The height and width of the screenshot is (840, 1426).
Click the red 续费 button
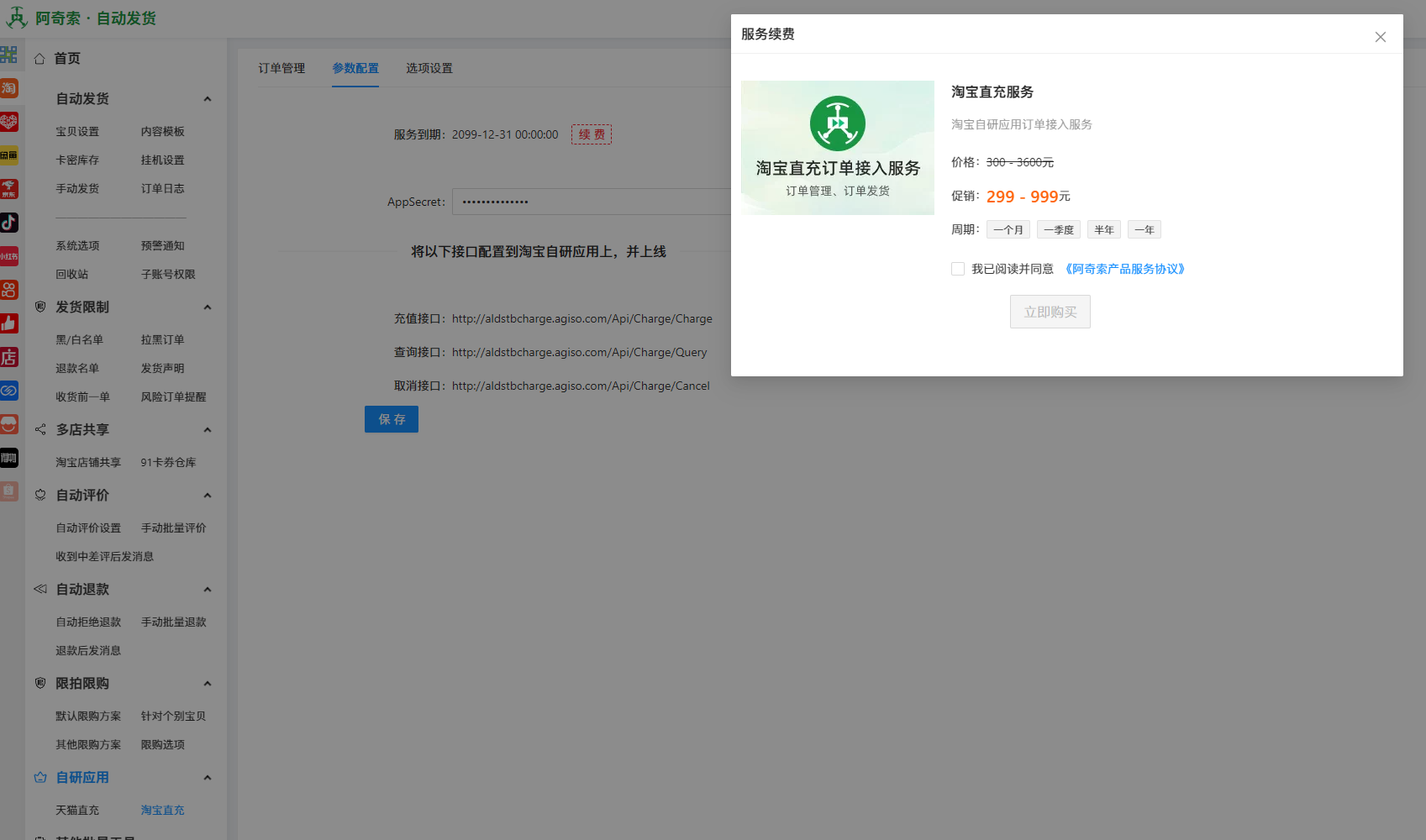[x=592, y=134]
